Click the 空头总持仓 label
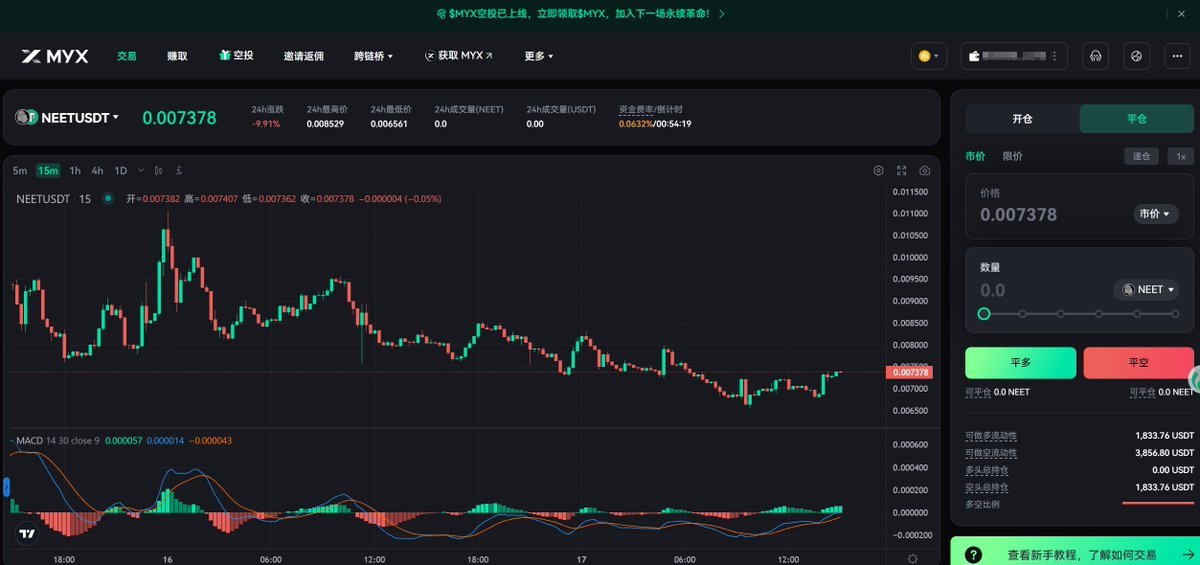The width and height of the screenshot is (1200, 565). point(986,487)
